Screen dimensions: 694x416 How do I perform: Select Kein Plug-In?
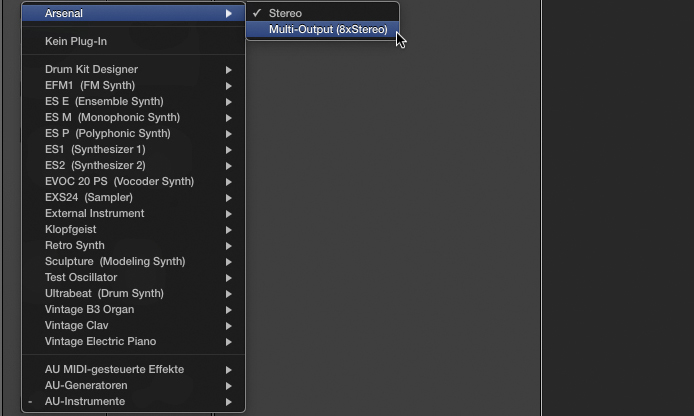(x=133, y=41)
